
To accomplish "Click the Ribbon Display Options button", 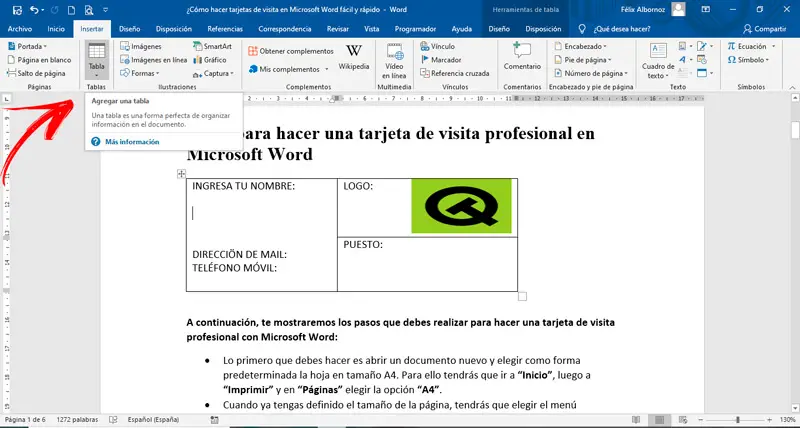I will point(706,10).
